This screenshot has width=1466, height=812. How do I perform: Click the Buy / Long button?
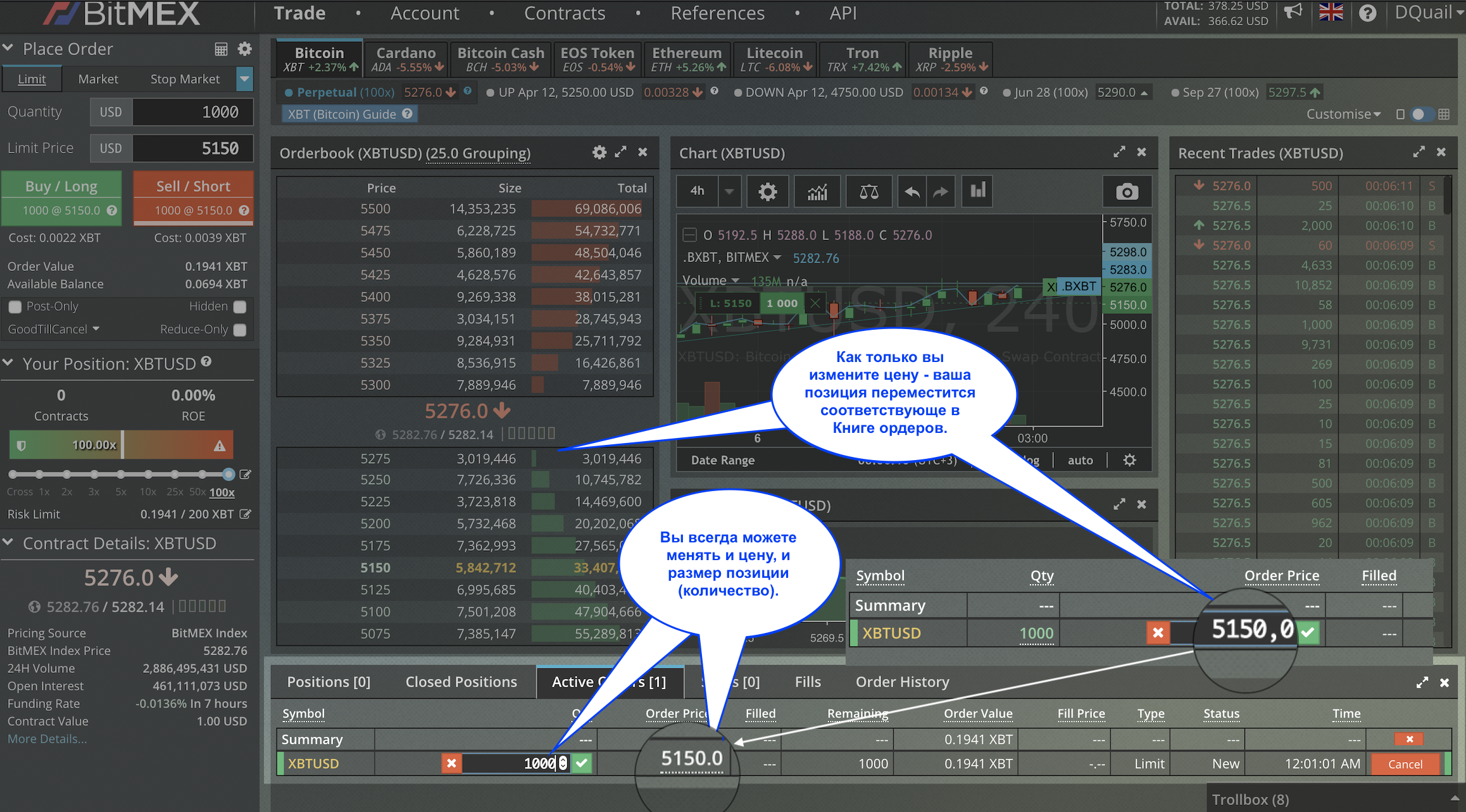click(61, 198)
